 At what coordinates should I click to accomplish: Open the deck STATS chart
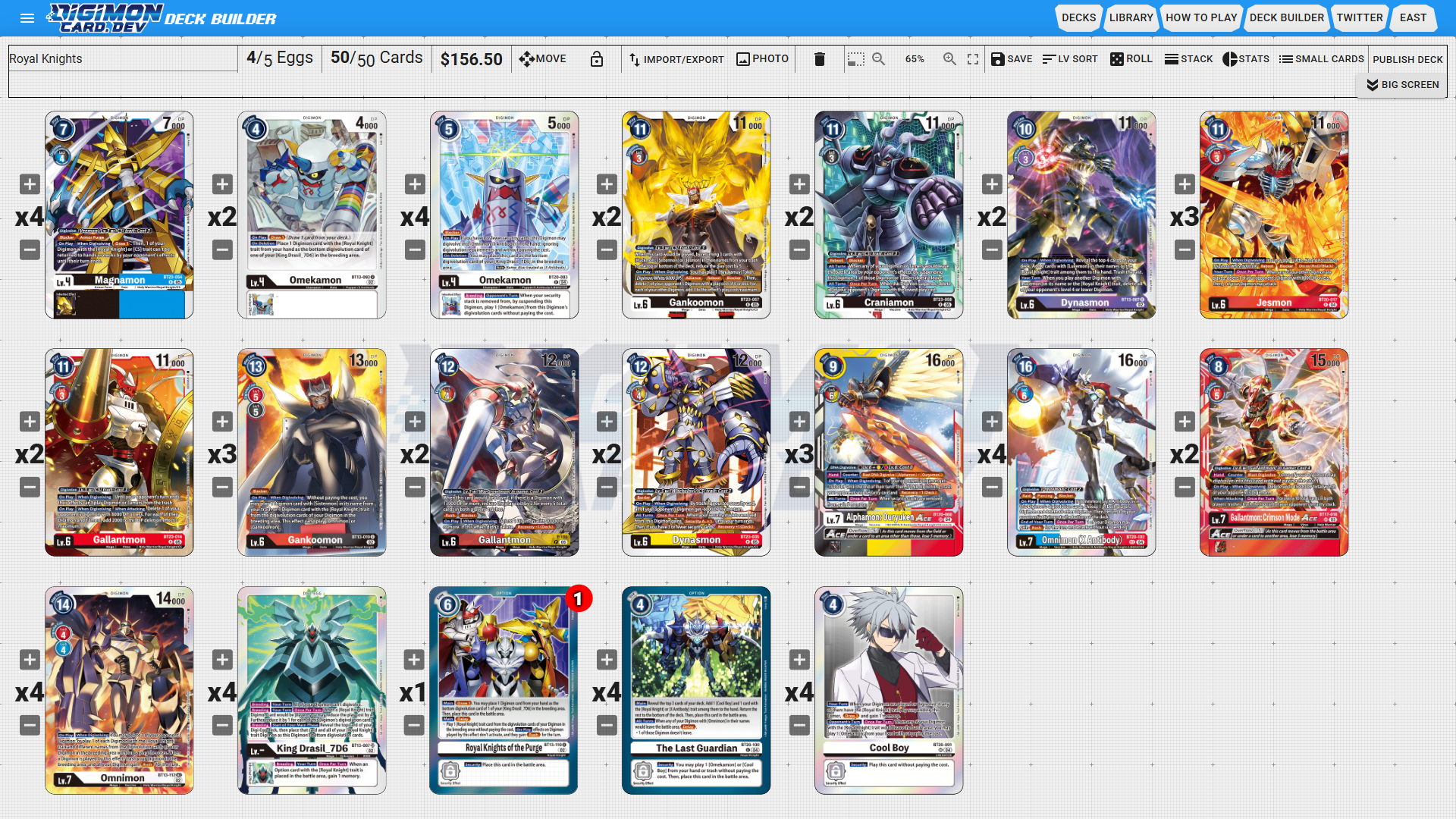pyautogui.click(x=1245, y=59)
